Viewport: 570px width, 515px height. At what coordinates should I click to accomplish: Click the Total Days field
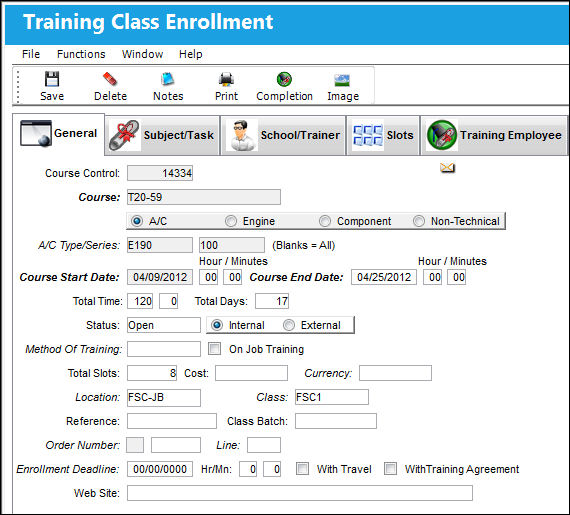pyautogui.click(x=272, y=301)
